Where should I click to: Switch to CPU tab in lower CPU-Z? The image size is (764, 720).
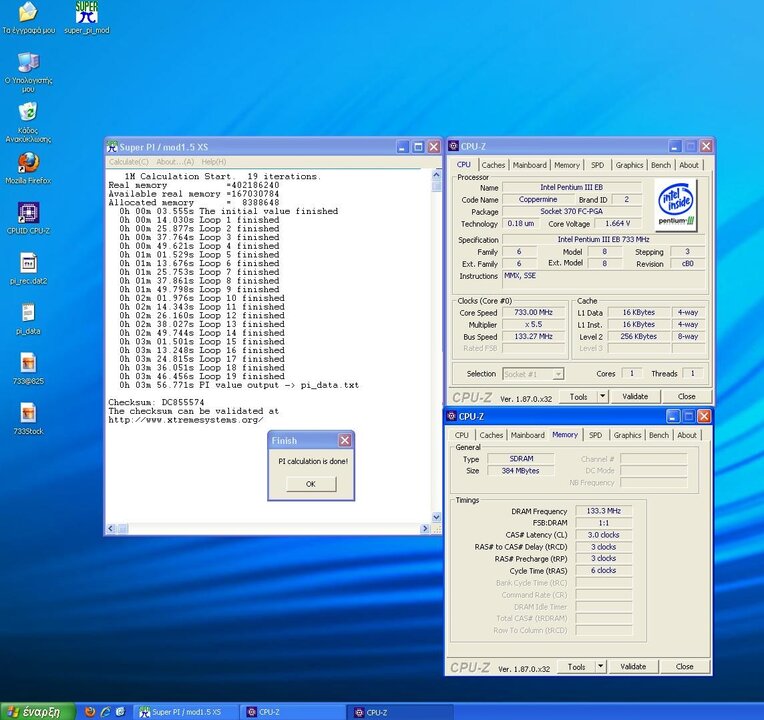click(462, 435)
